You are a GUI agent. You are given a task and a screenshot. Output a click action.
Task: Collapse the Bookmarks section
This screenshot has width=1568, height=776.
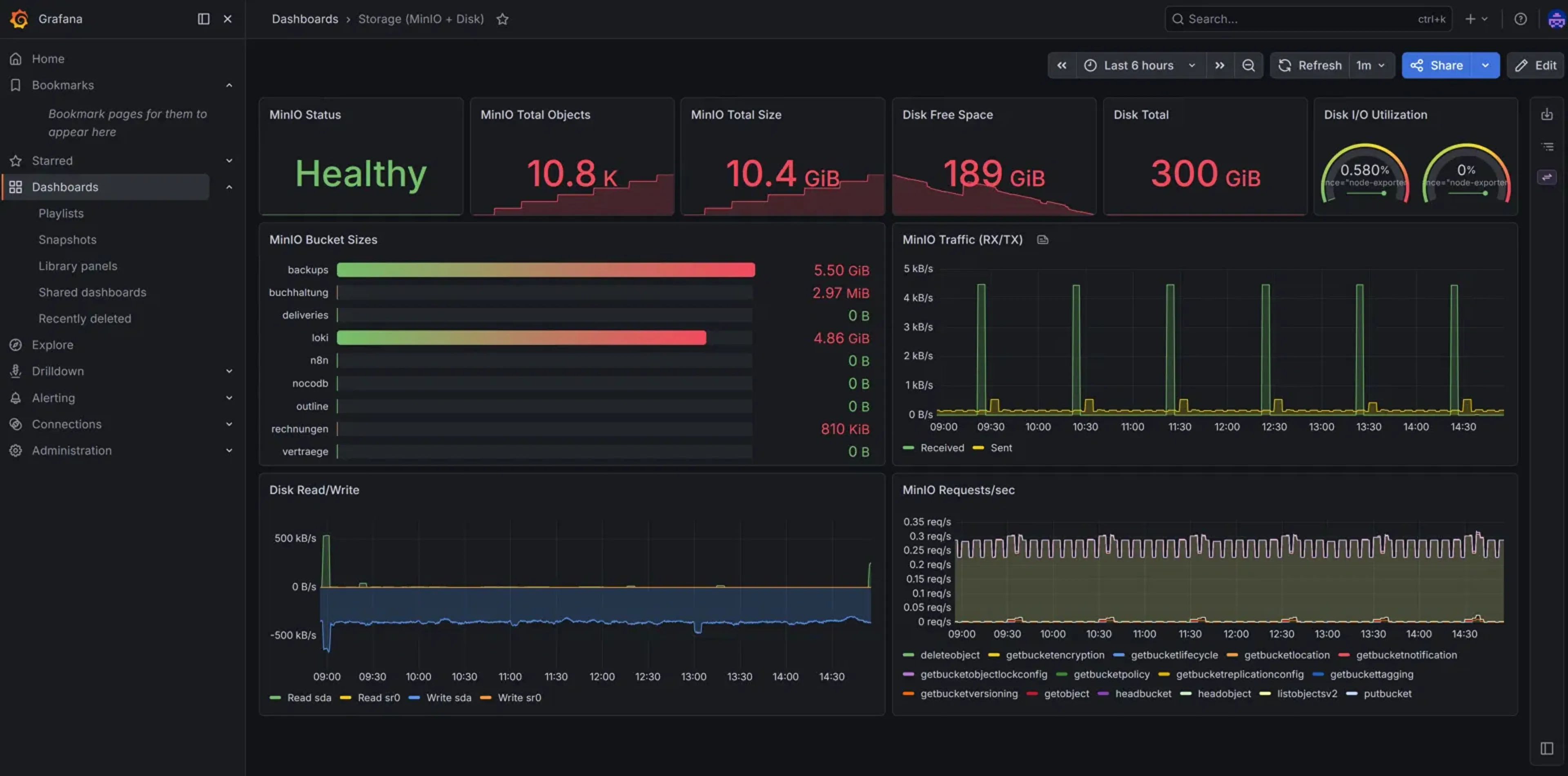229,85
